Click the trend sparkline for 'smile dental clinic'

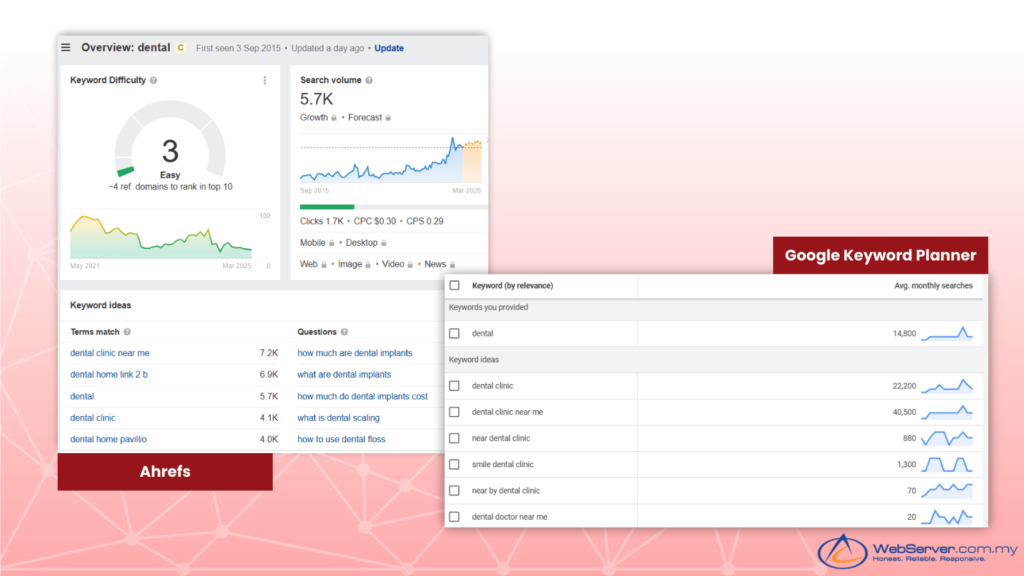(x=947, y=464)
